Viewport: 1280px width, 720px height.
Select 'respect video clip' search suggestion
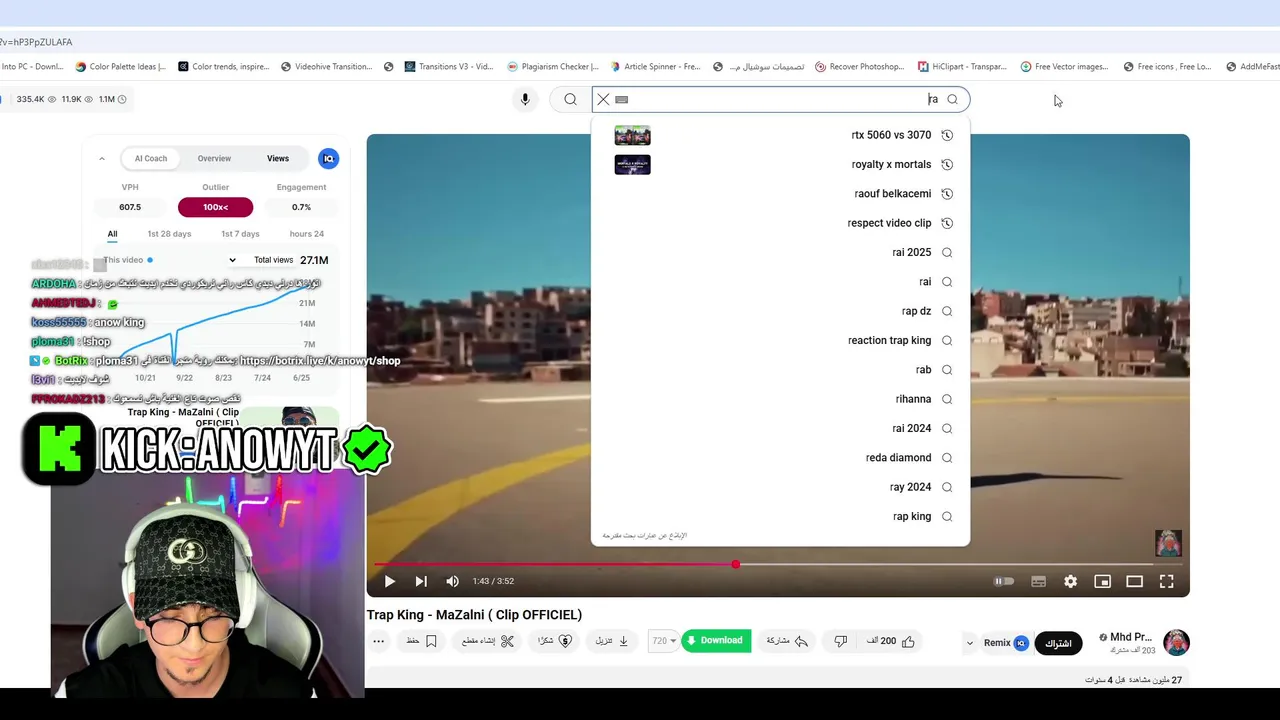point(781,223)
